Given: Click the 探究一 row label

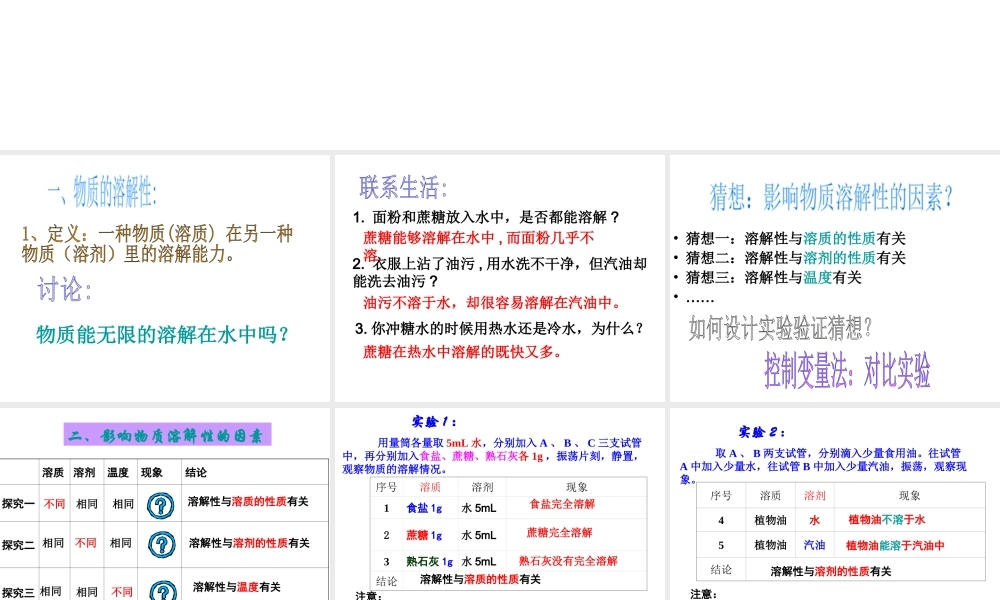Looking at the screenshot, I should click(18, 504).
